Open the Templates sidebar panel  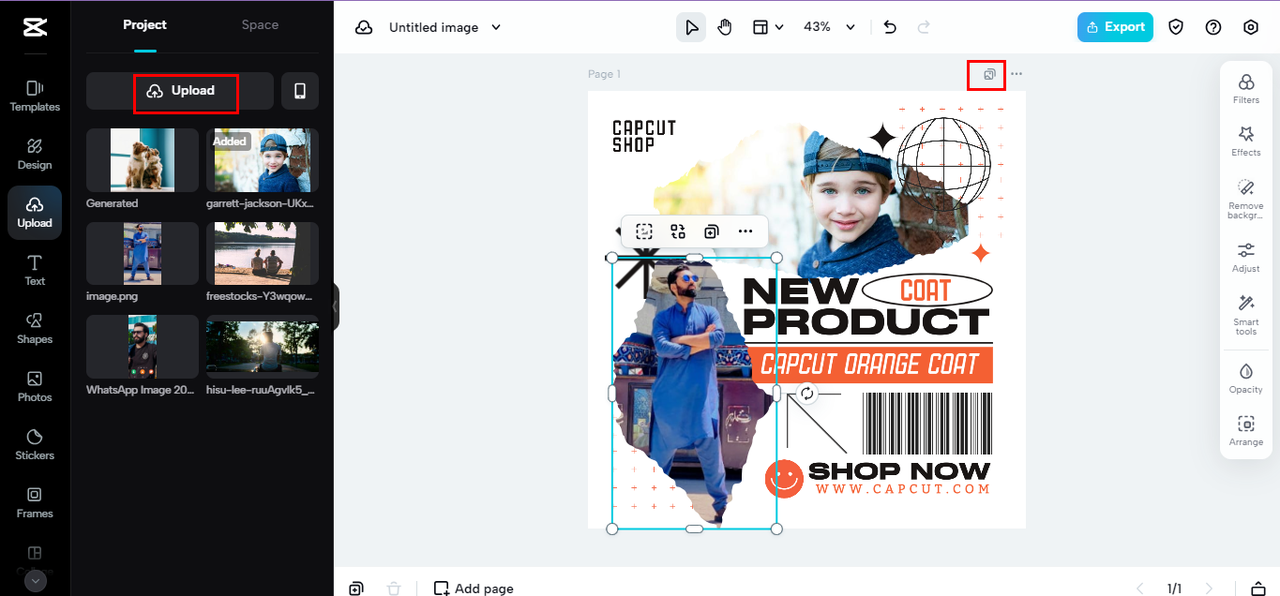pyautogui.click(x=35, y=96)
